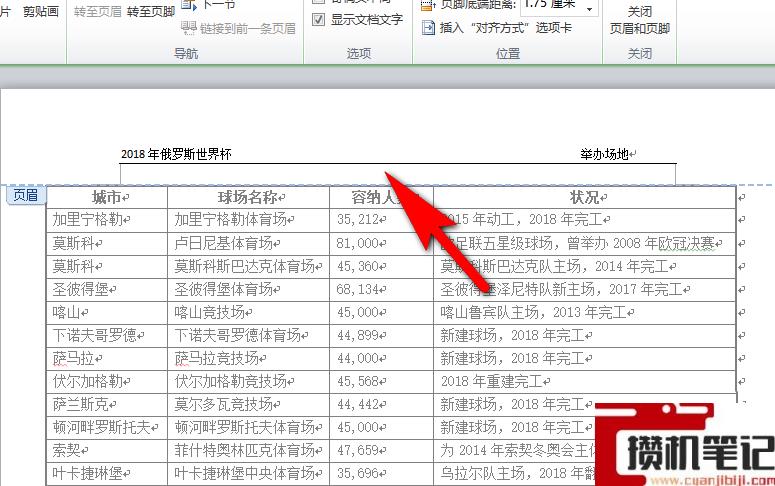Click capacity value 45,360
The image size is (775, 486).
(x=358, y=266)
